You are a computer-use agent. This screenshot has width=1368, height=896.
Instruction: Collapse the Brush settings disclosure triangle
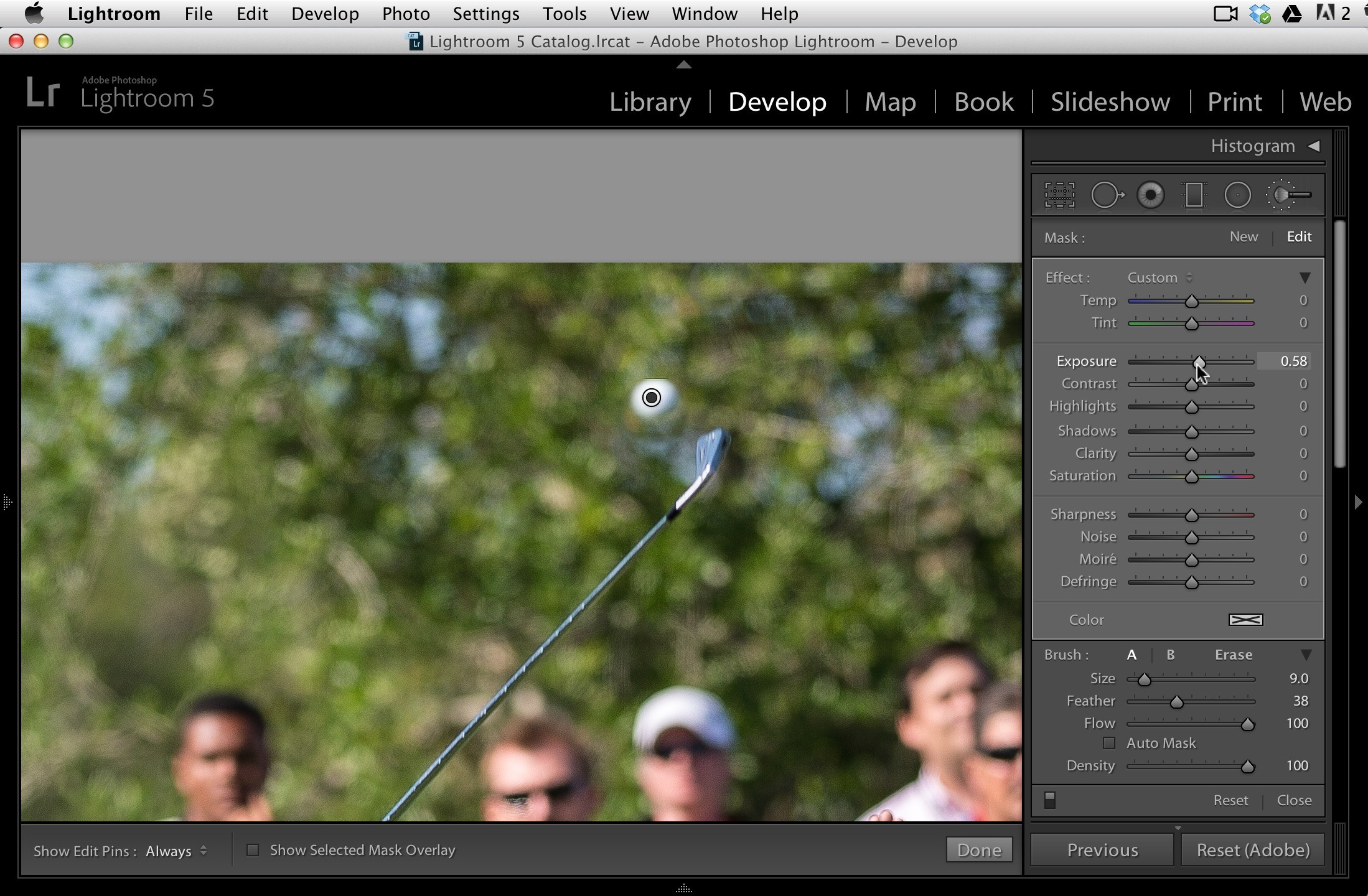point(1306,655)
